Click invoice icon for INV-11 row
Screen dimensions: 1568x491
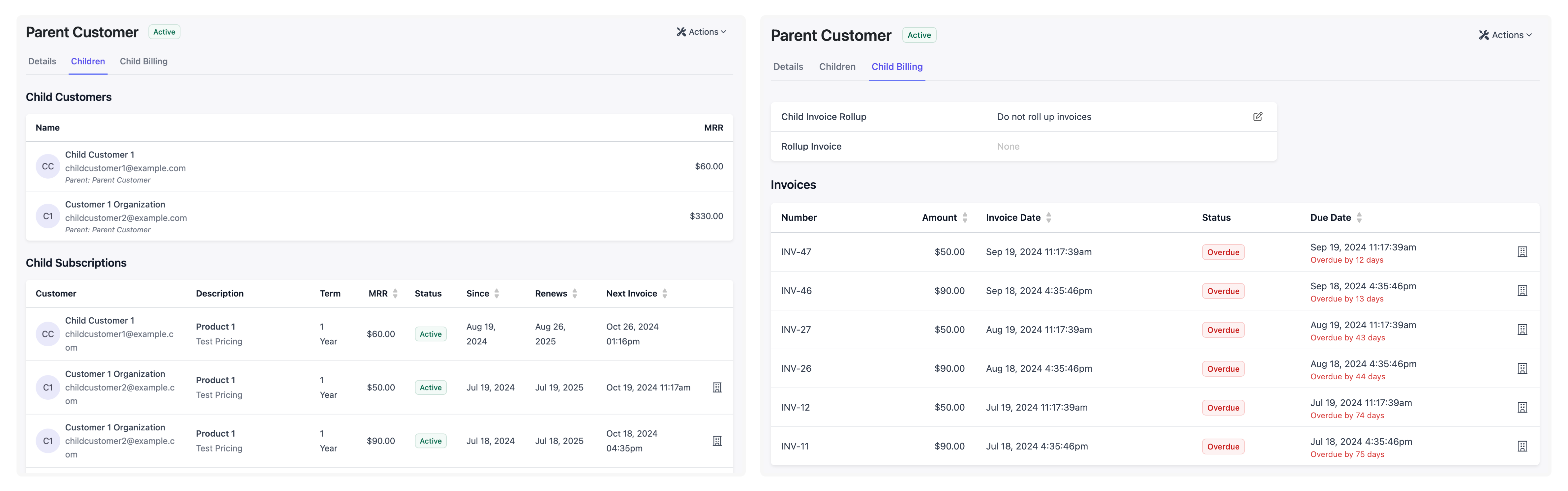click(1522, 447)
